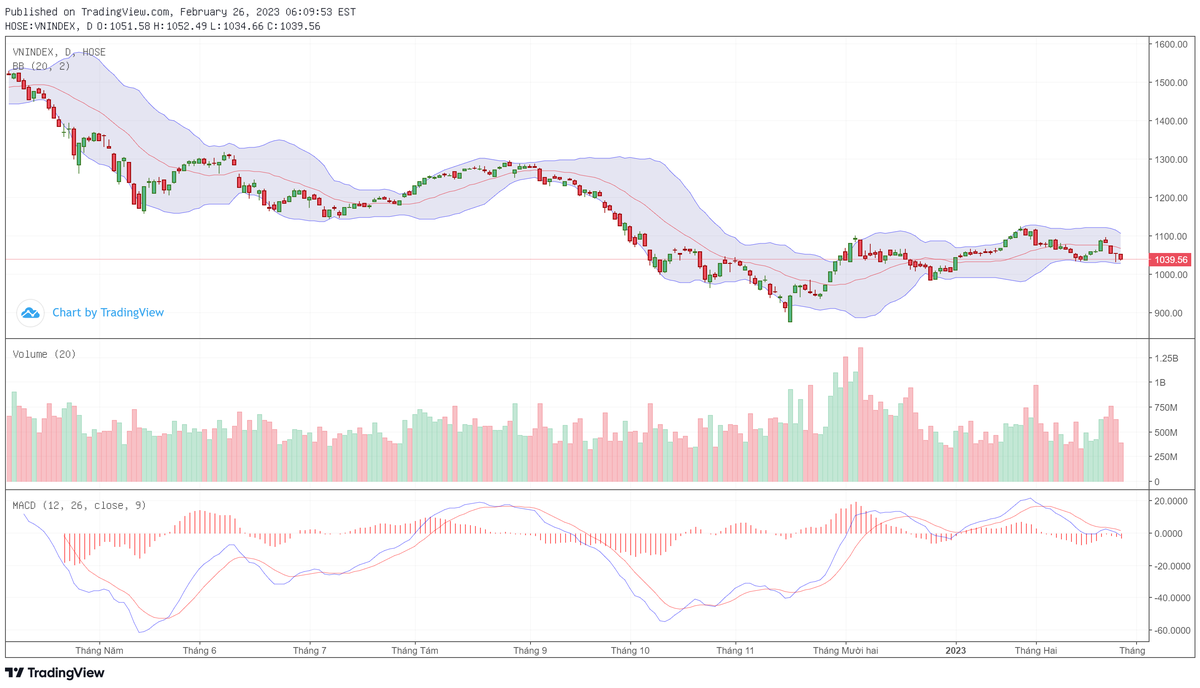Click the -60.0000 MACD scale label
Viewport: 1200px width, 688px height.
tap(1169, 631)
